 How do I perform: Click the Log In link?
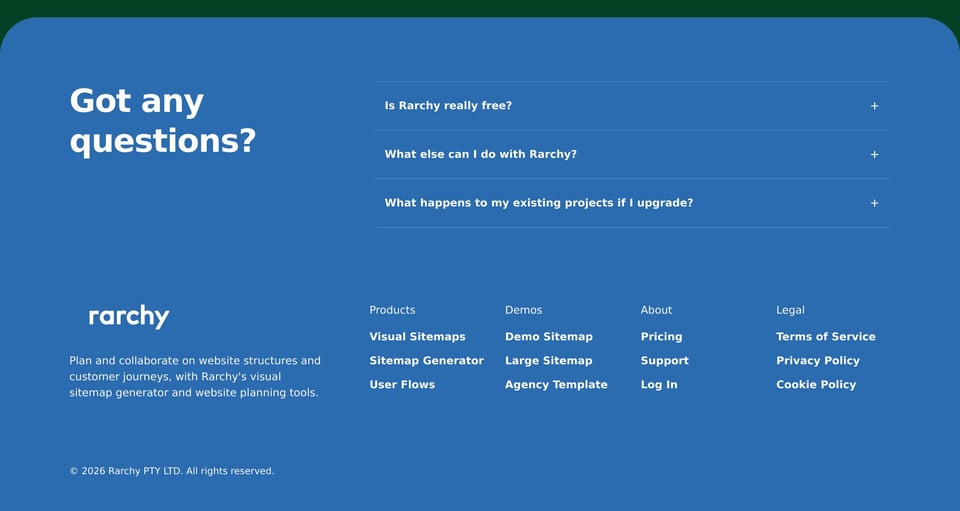coord(659,384)
